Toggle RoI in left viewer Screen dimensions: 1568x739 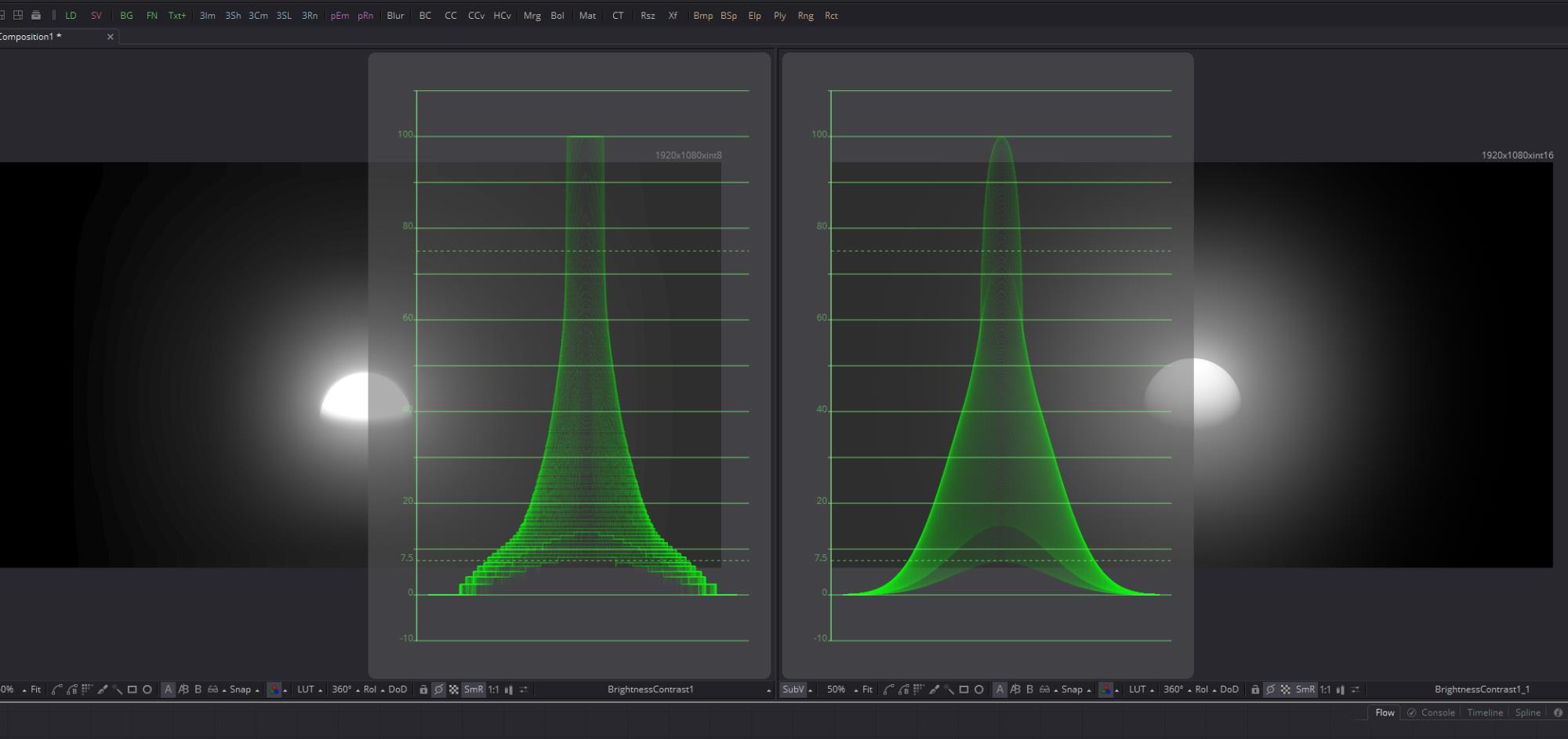pyautogui.click(x=370, y=690)
